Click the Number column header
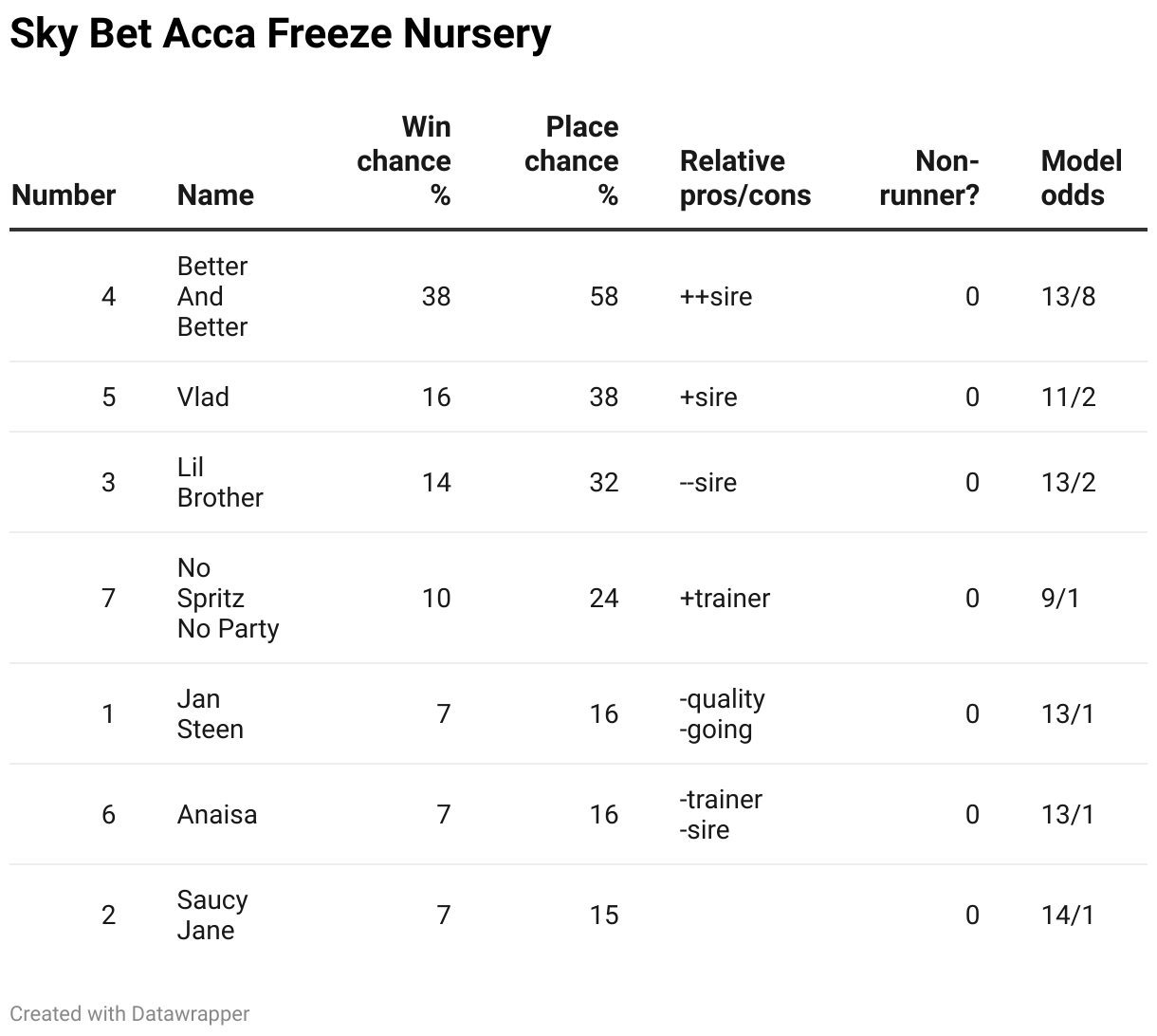1157x1036 pixels. click(x=64, y=194)
